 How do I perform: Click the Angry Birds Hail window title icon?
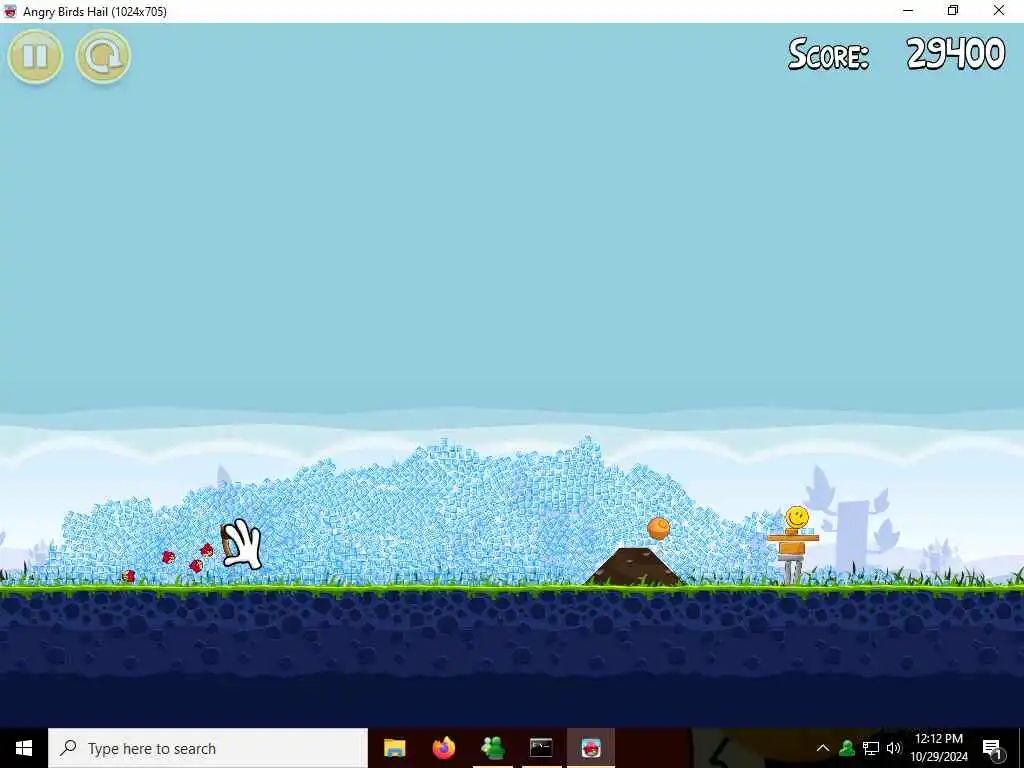coord(10,11)
